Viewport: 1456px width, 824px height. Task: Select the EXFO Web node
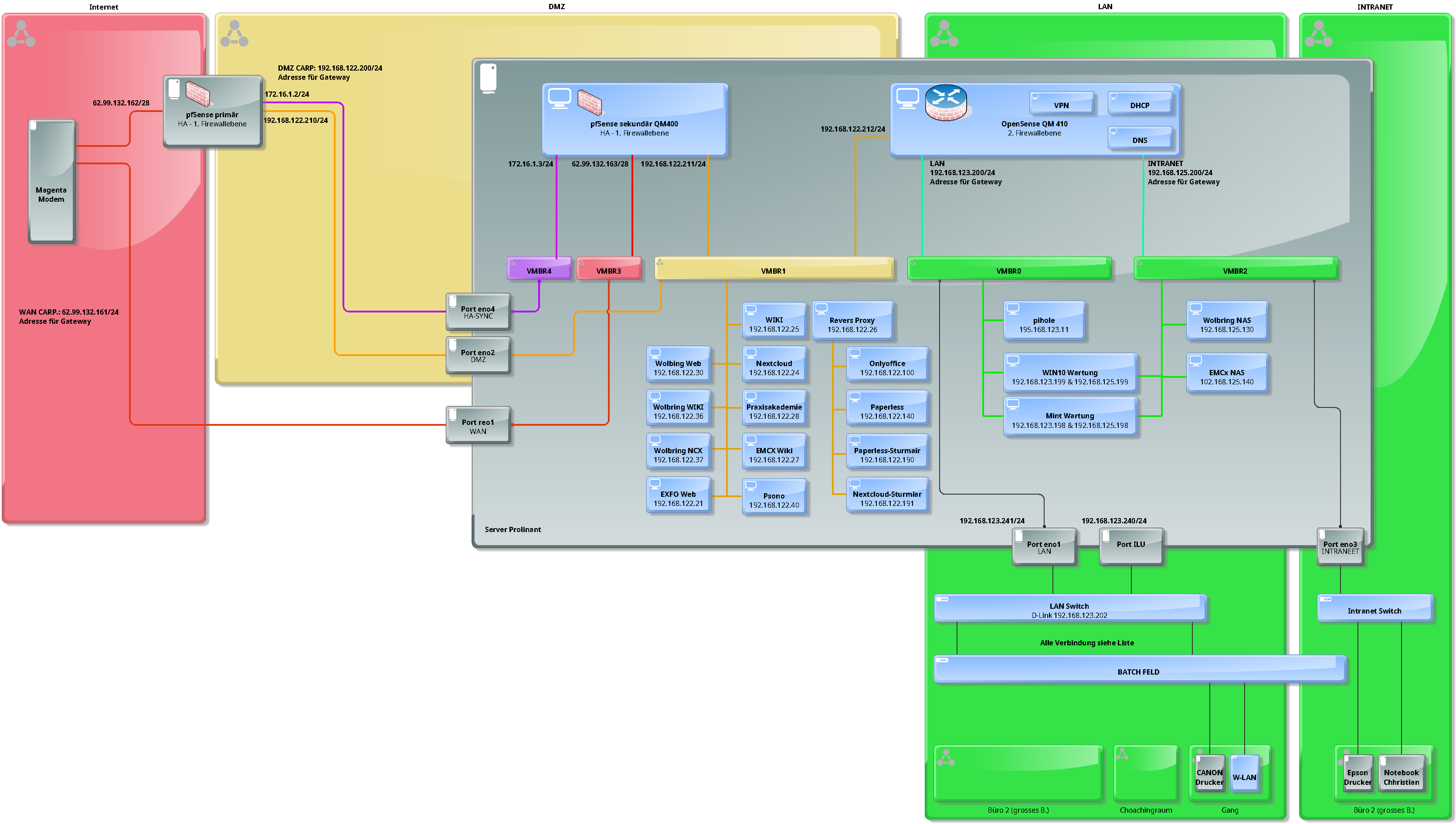(679, 495)
